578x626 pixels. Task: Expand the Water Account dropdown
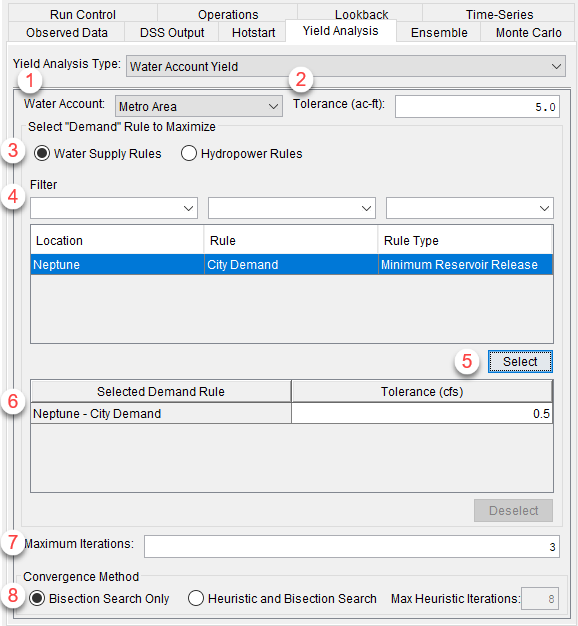click(199, 106)
